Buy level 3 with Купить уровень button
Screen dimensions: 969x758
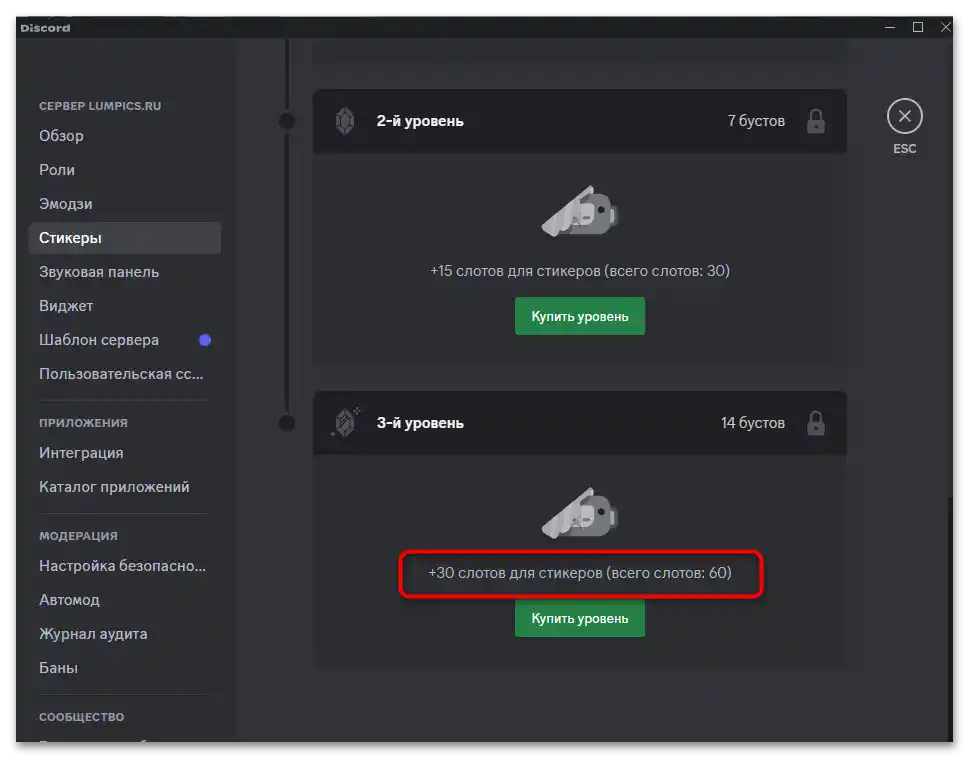580,618
